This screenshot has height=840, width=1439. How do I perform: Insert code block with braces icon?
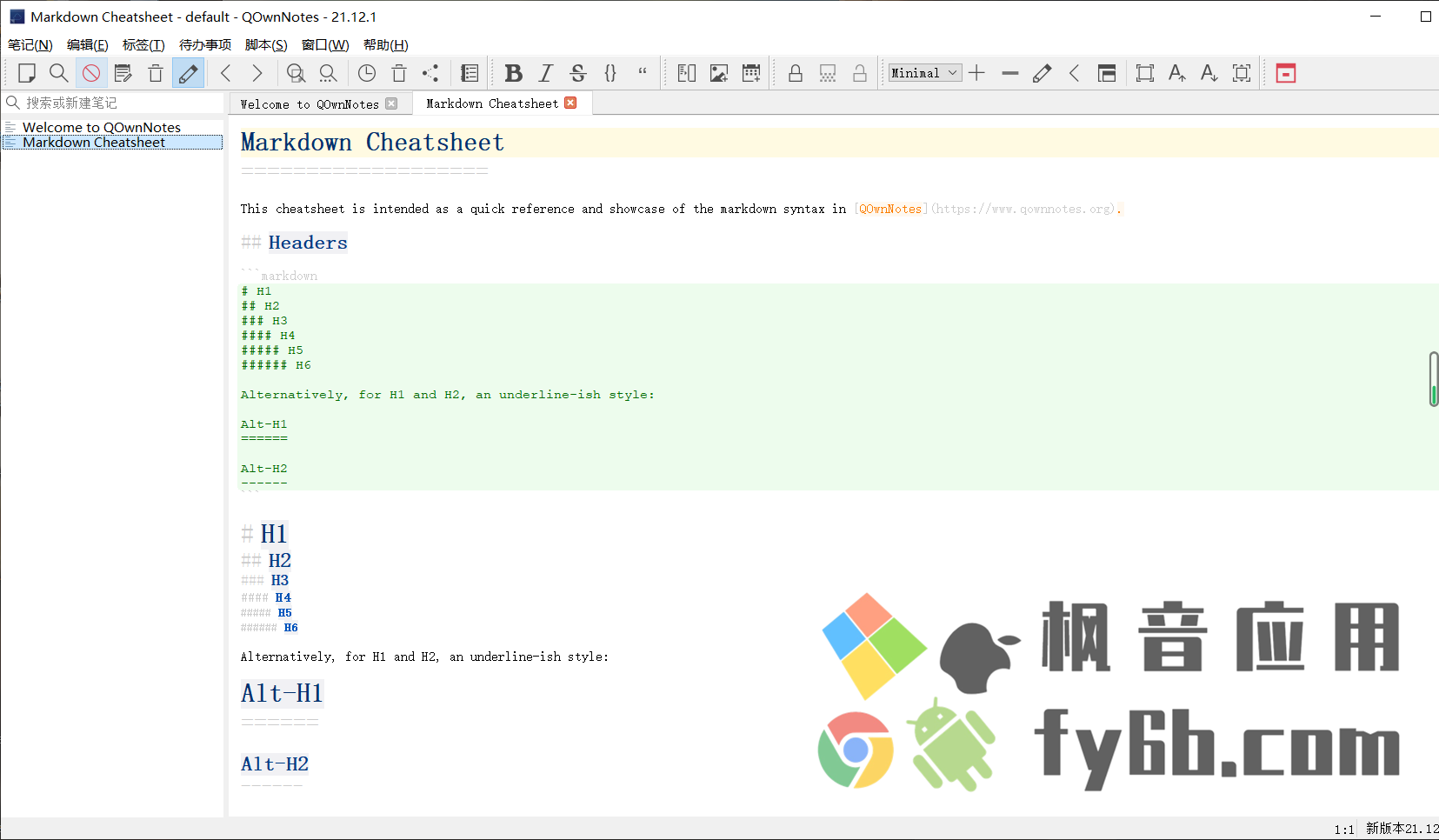click(x=610, y=73)
